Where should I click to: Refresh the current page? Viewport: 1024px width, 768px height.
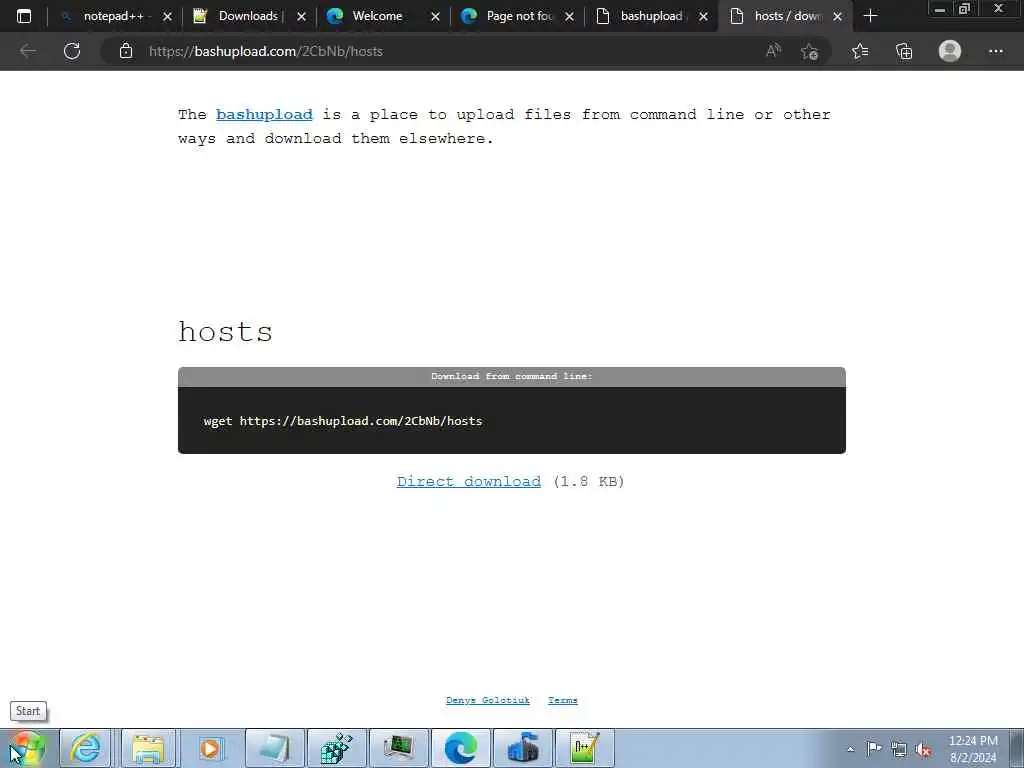72,51
